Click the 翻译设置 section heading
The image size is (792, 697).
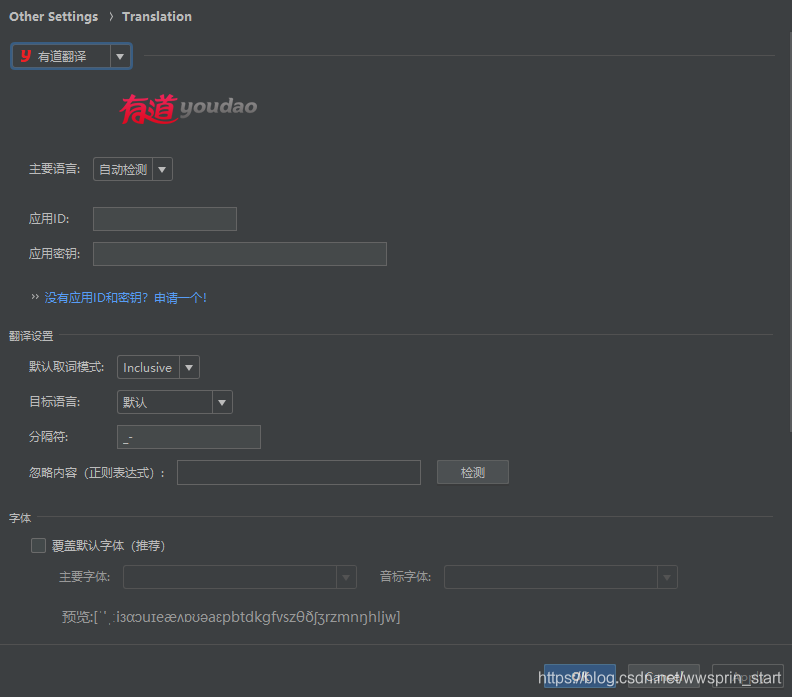click(31, 336)
